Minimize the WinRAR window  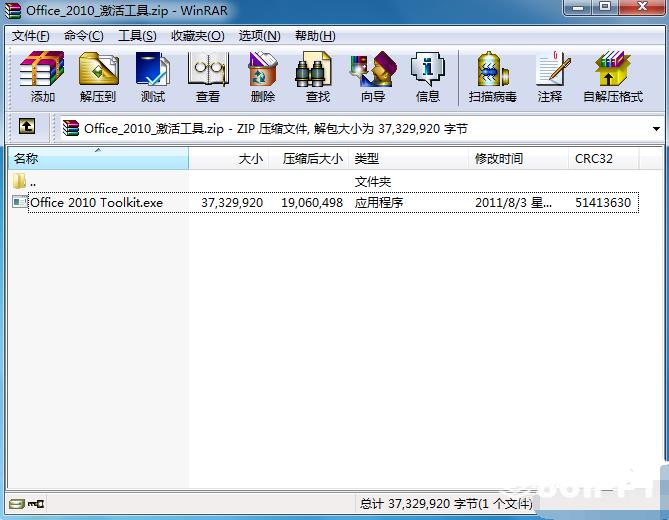click(x=577, y=7)
